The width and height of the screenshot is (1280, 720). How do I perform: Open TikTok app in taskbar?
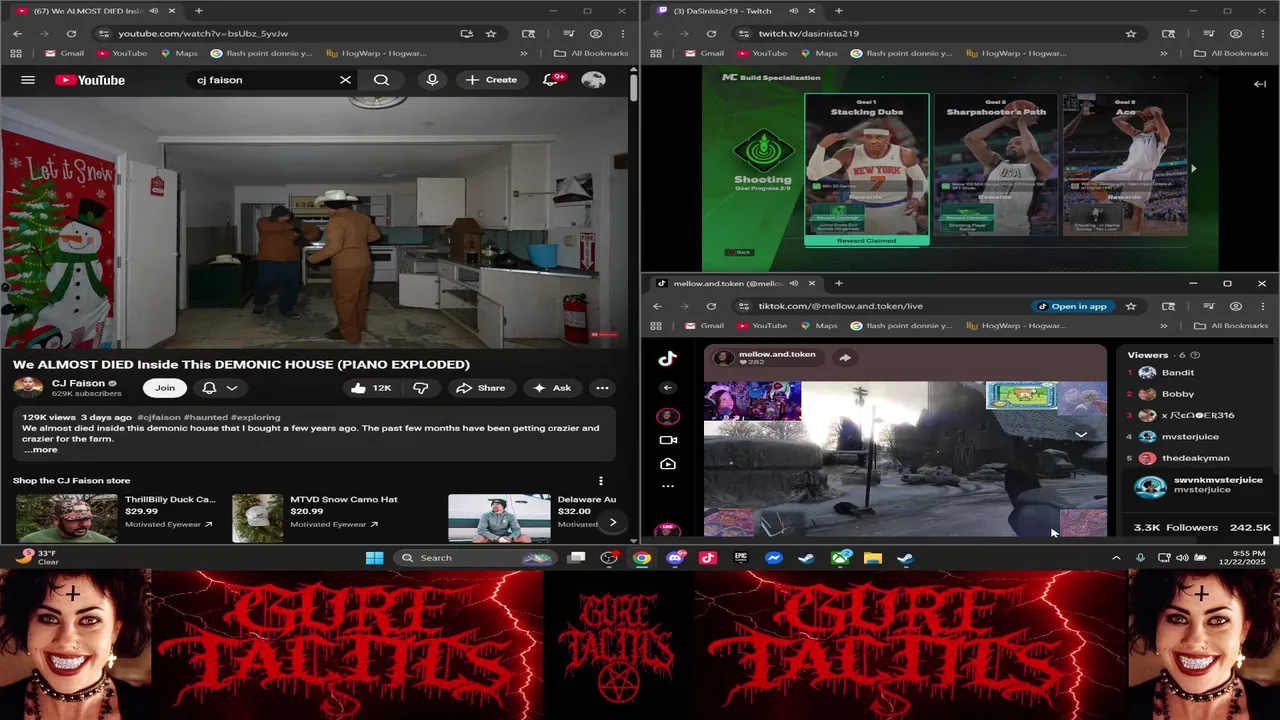point(708,558)
